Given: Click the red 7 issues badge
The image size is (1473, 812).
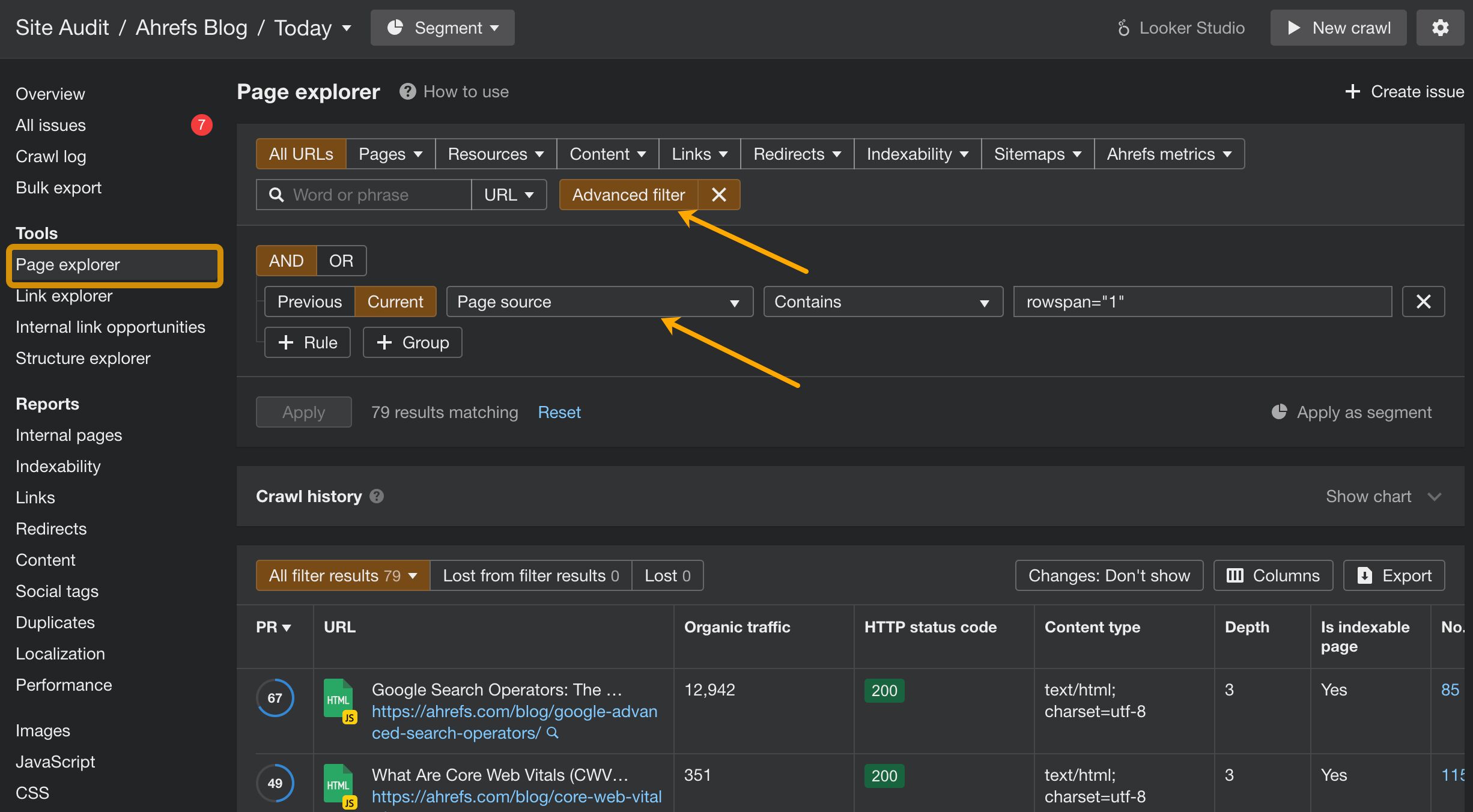Looking at the screenshot, I should coord(201,125).
